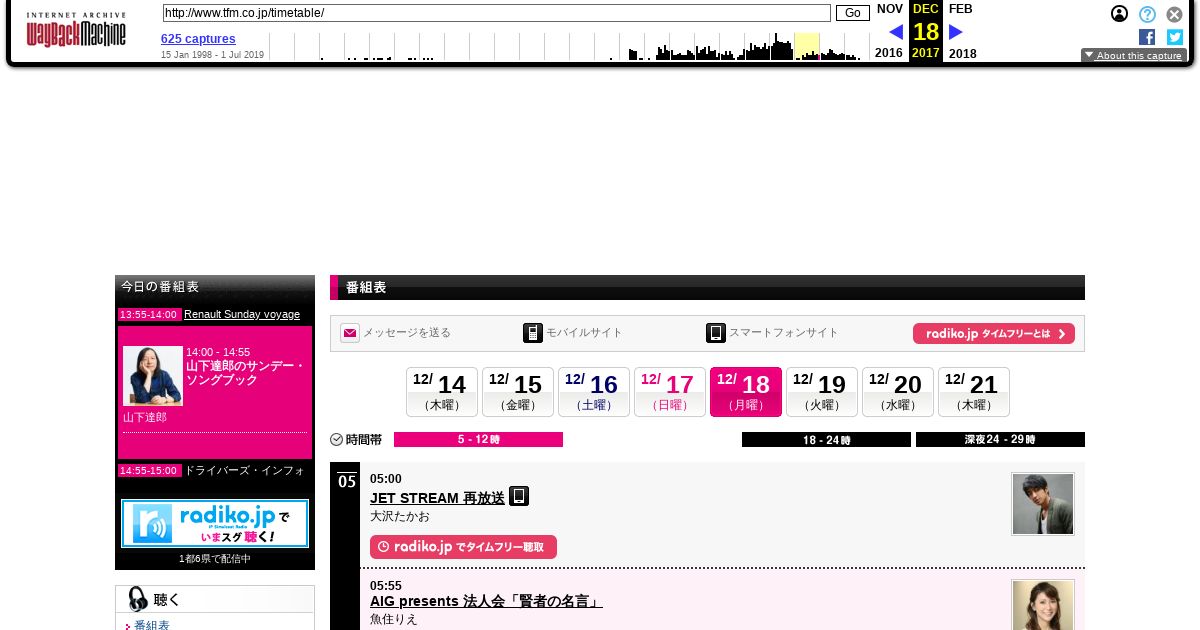1200x630 pixels.
Task: Click the smartphone site icon
Action: coord(716,333)
